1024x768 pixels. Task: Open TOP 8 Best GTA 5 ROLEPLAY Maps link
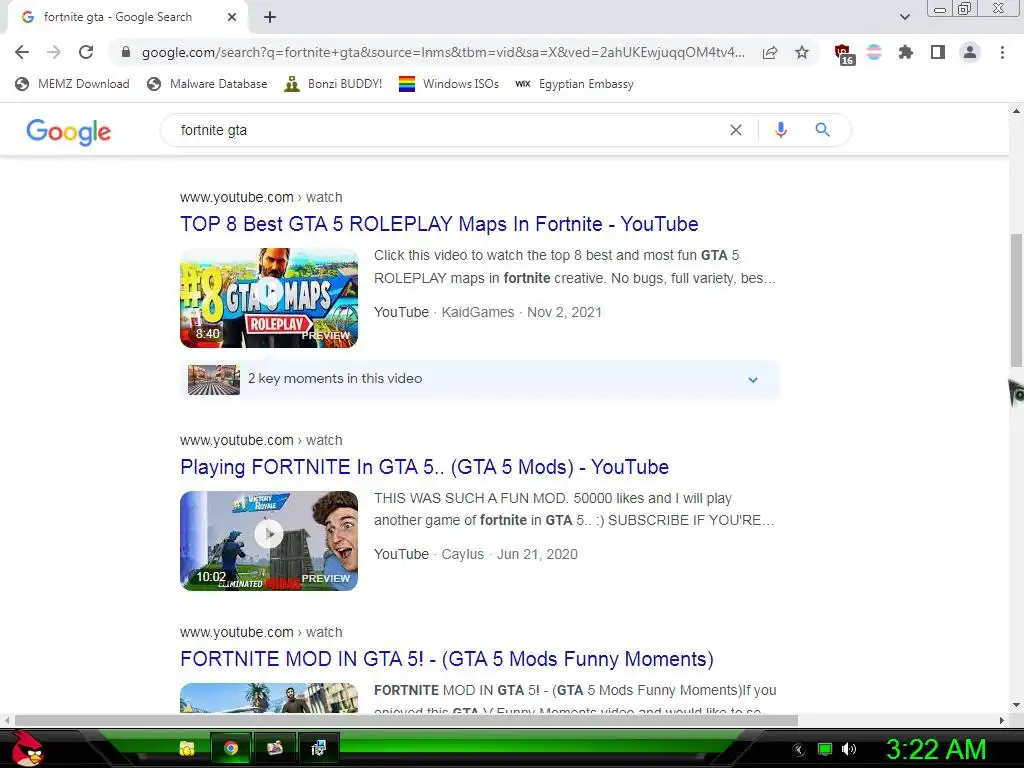(x=439, y=224)
